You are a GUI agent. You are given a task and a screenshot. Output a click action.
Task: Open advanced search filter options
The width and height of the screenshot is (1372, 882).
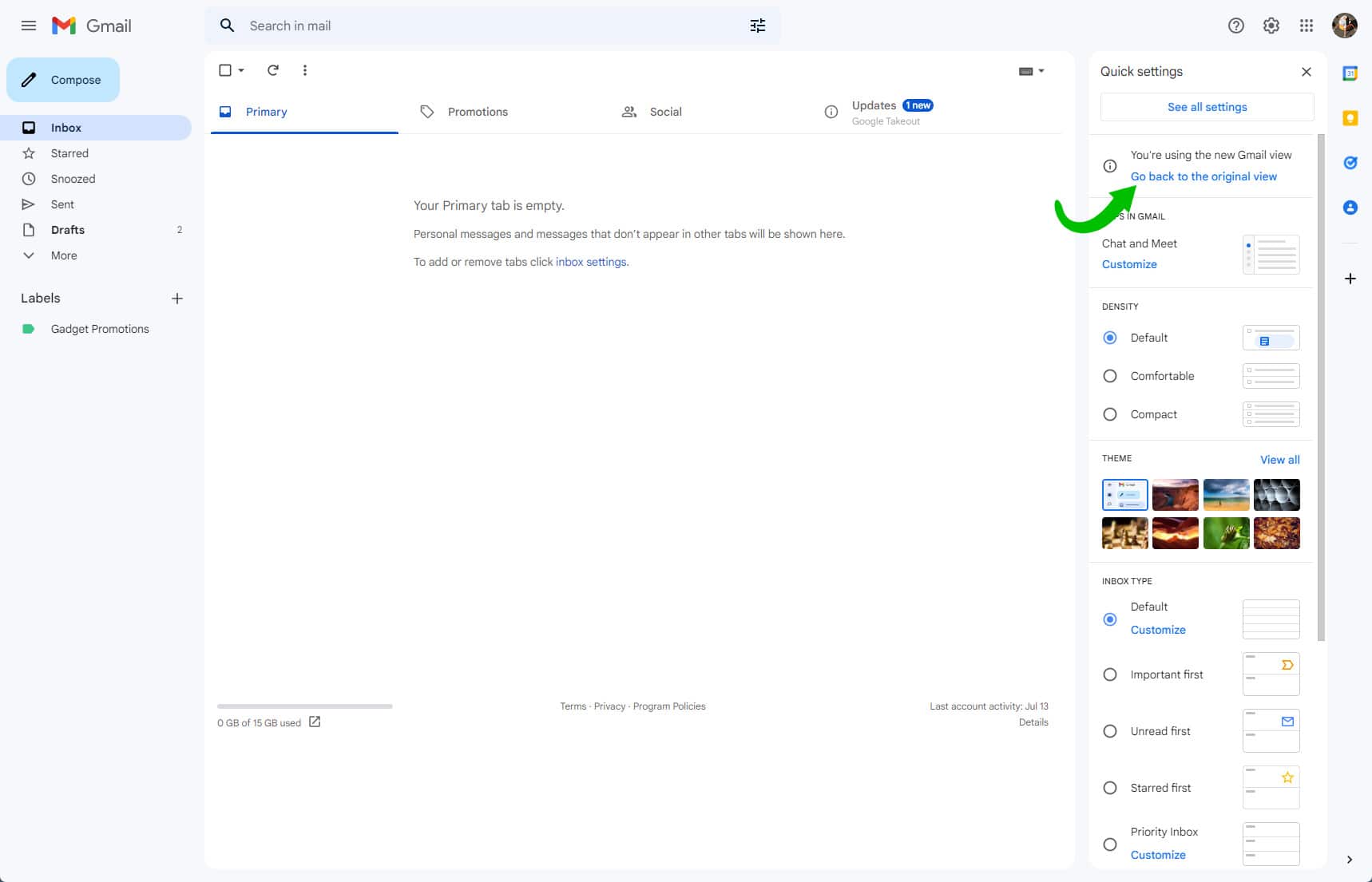point(756,26)
